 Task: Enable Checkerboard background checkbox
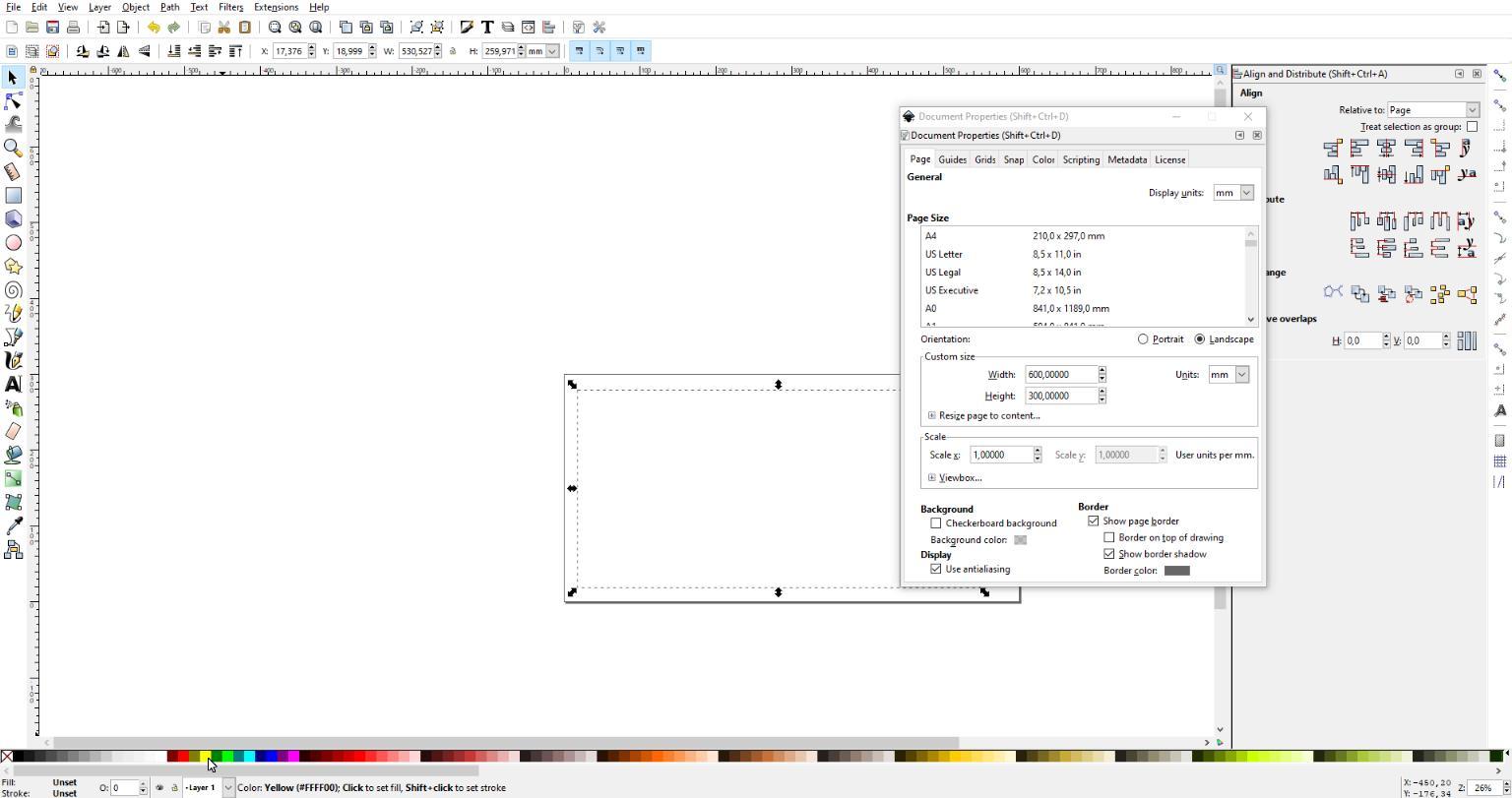pyautogui.click(x=936, y=523)
